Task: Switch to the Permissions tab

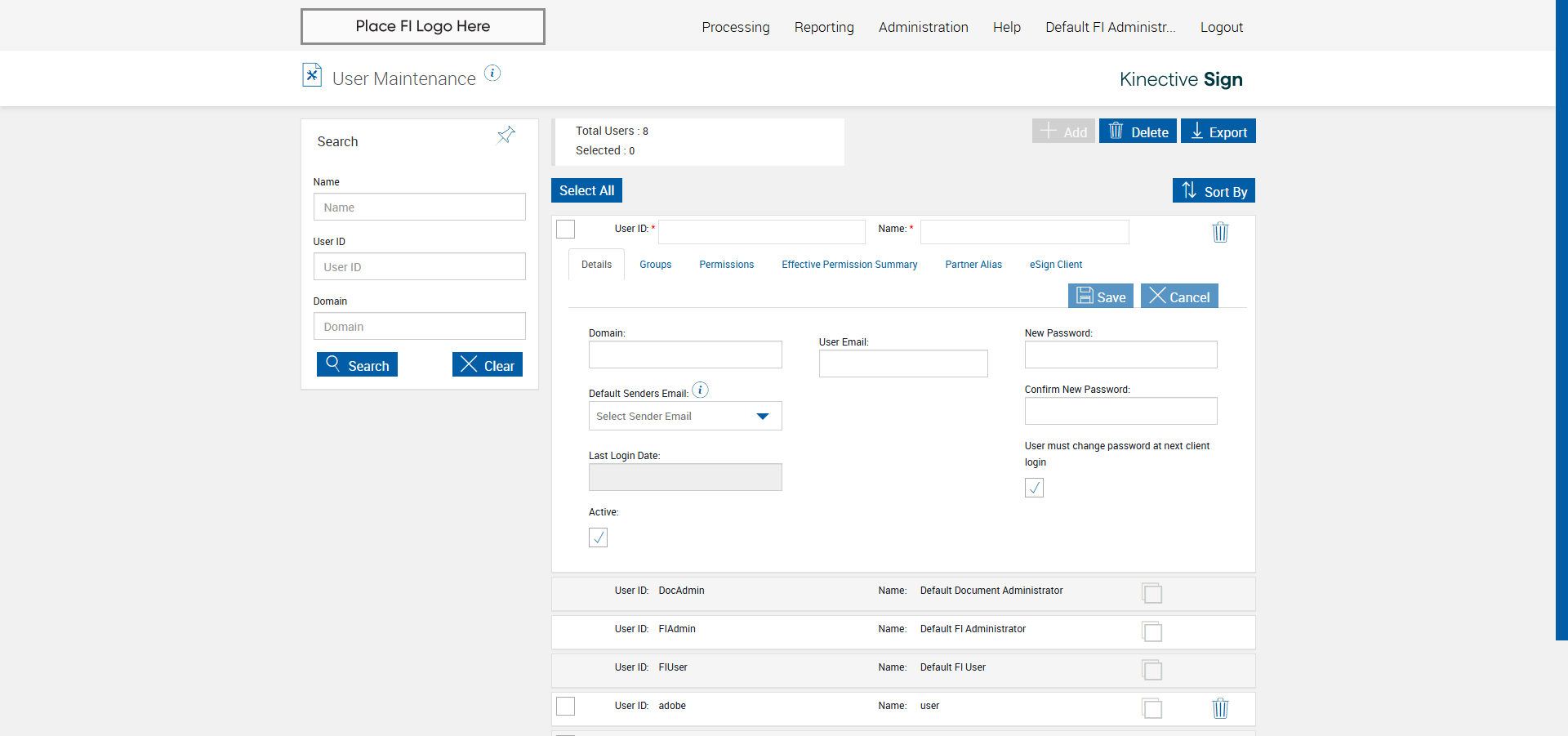Action: 727,265
